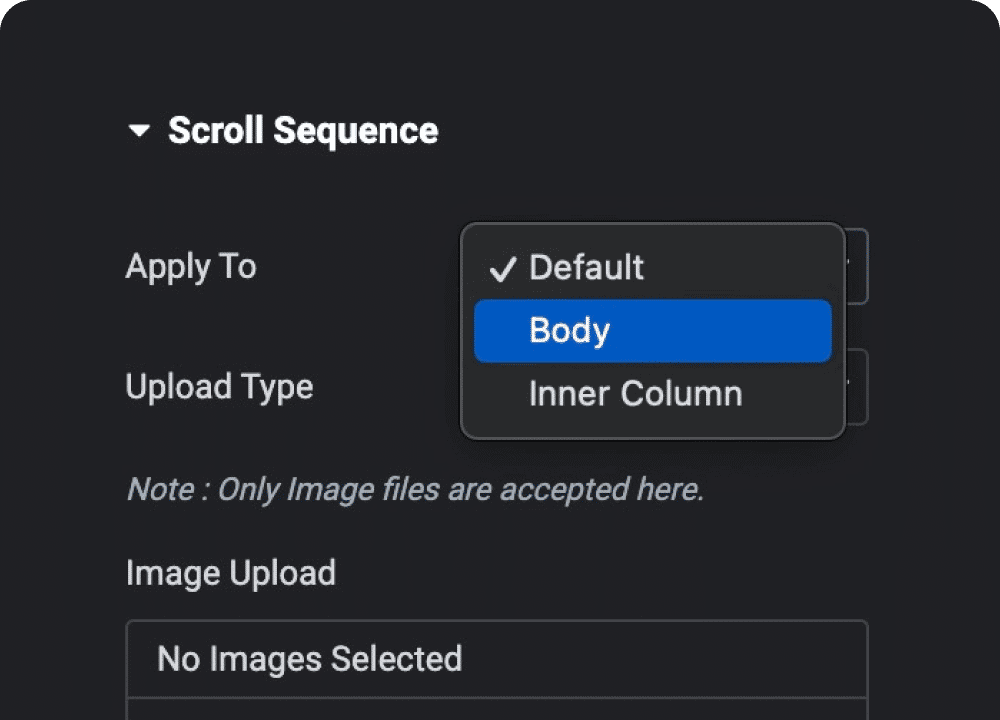Click the Apply To field label
This screenshot has width=1000, height=720.
click(191, 267)
